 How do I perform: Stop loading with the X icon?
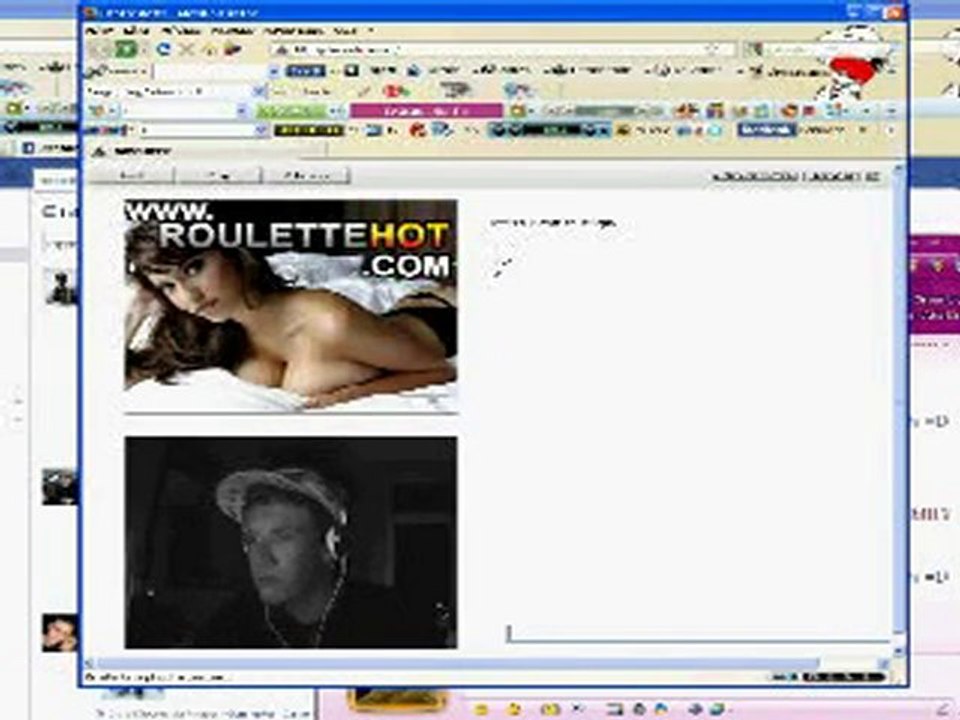186,50
